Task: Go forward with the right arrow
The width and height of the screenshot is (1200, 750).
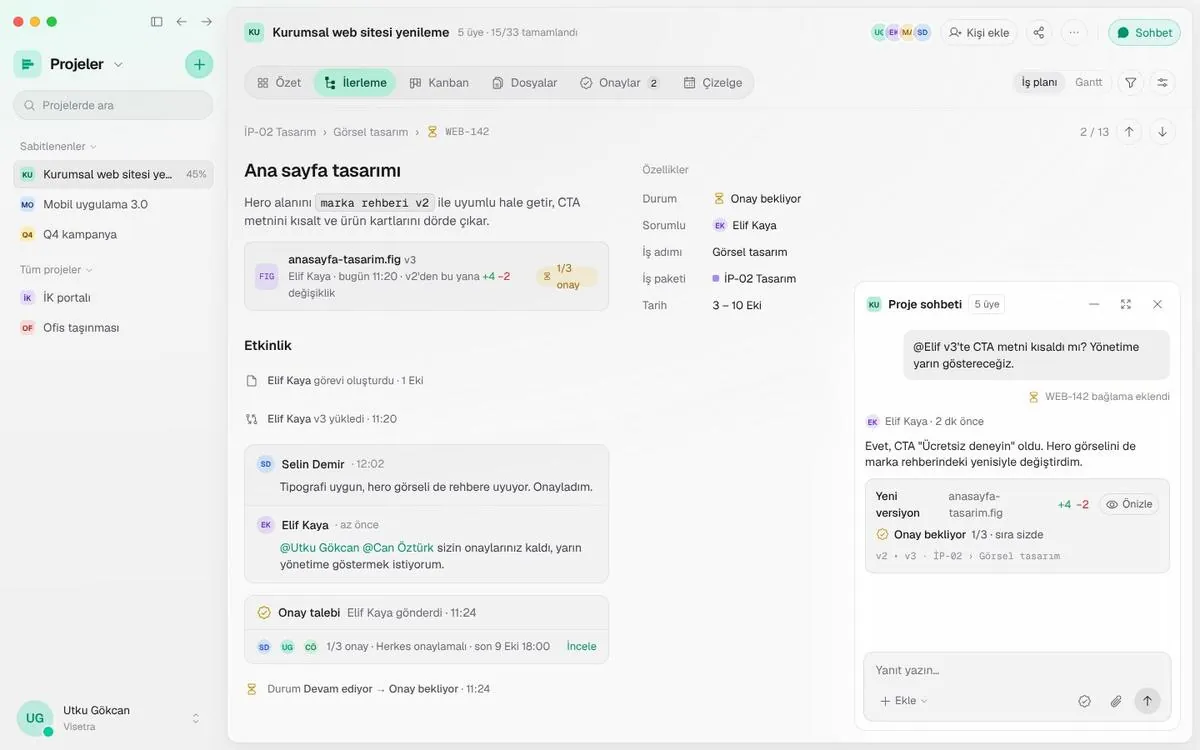Action: (206, 21)
